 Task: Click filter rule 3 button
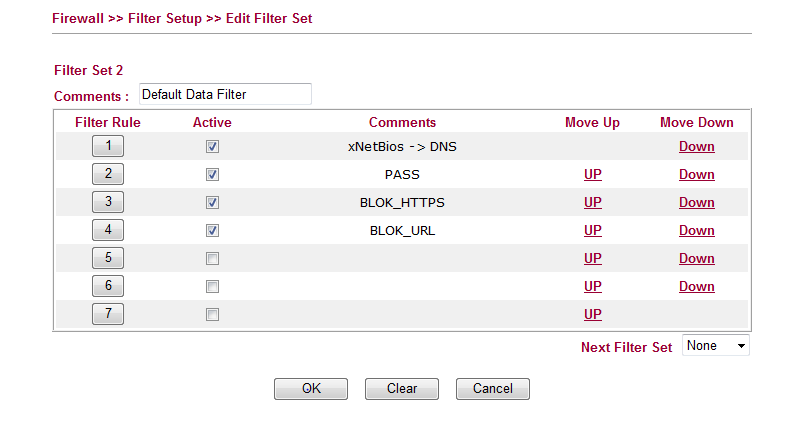coord(108,202)
